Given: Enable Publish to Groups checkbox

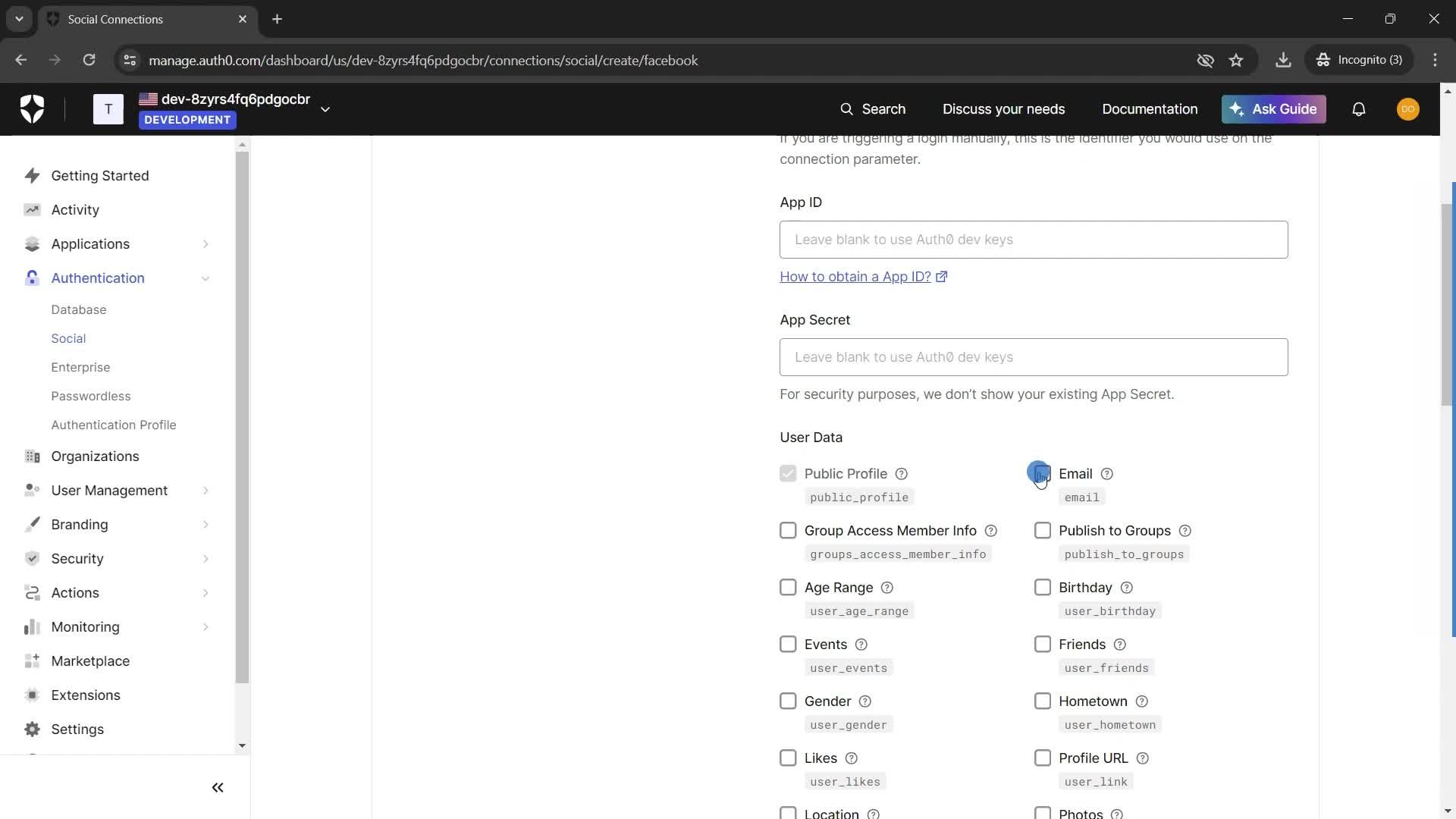Looking at the screenshot, I should point(1043,531).
